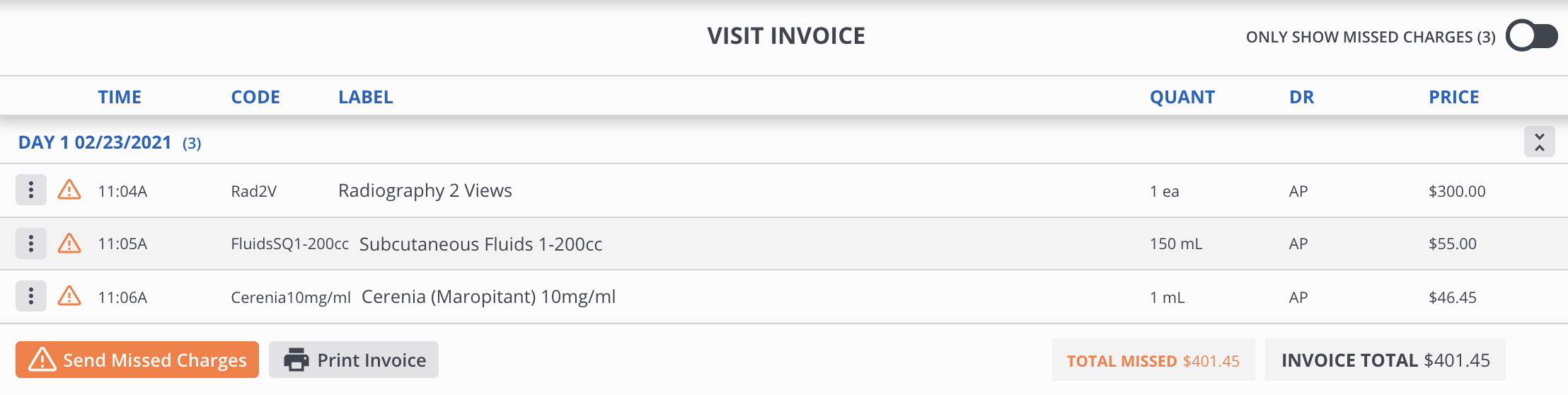Click the Day 1 02/23/2021 header
The height and width of the screenshot is (395, 1568).
coord(95,143)
